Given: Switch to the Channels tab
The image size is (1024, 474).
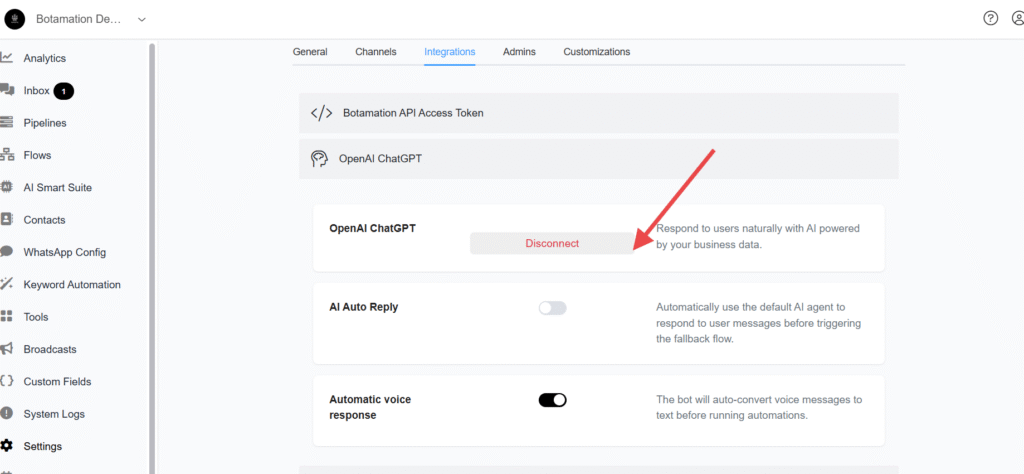Looking at the screenshot, I should pyautogui.click(x=376, y=52).
